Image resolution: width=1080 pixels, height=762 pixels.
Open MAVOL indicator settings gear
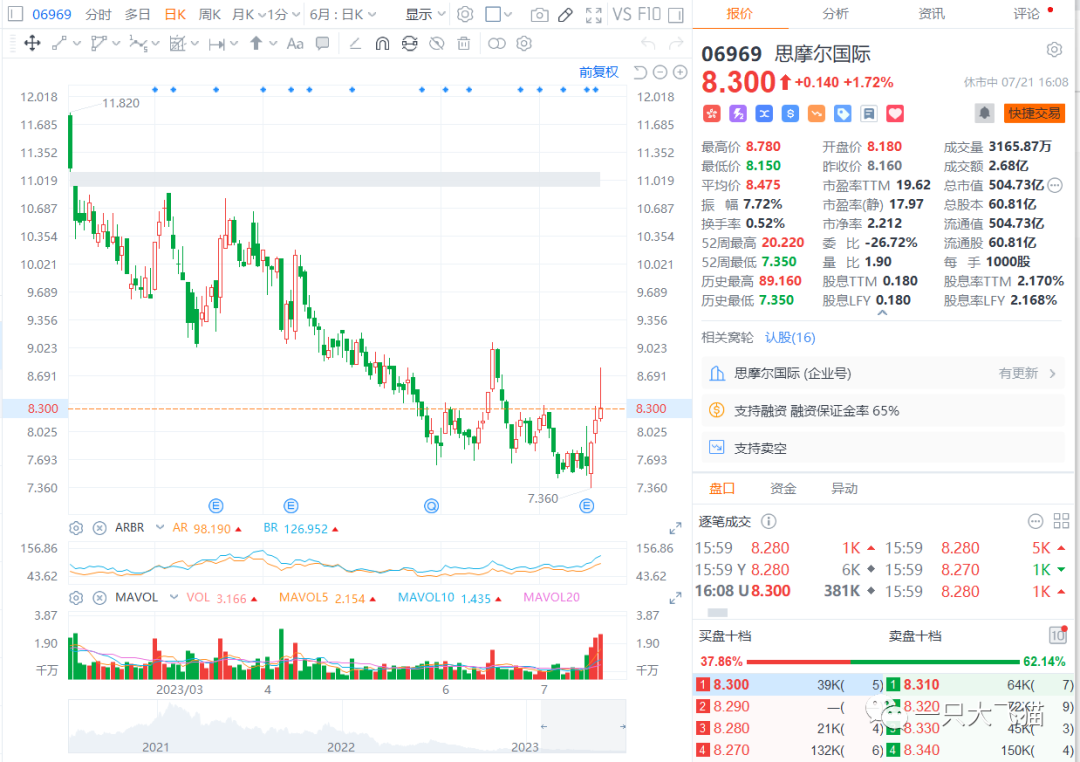tap(76, 597)
